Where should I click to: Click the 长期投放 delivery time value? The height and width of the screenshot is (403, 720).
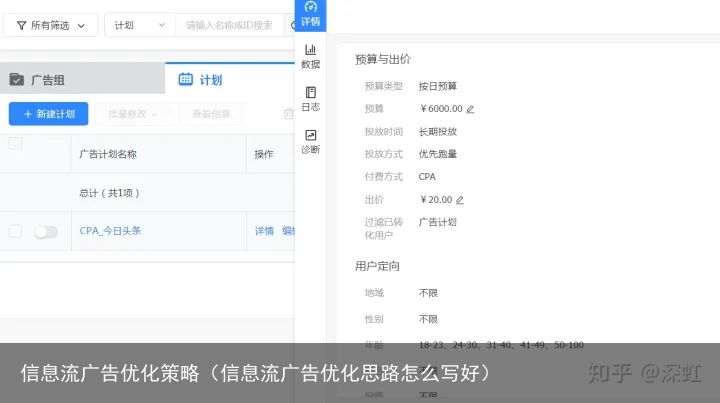(438, 132)
